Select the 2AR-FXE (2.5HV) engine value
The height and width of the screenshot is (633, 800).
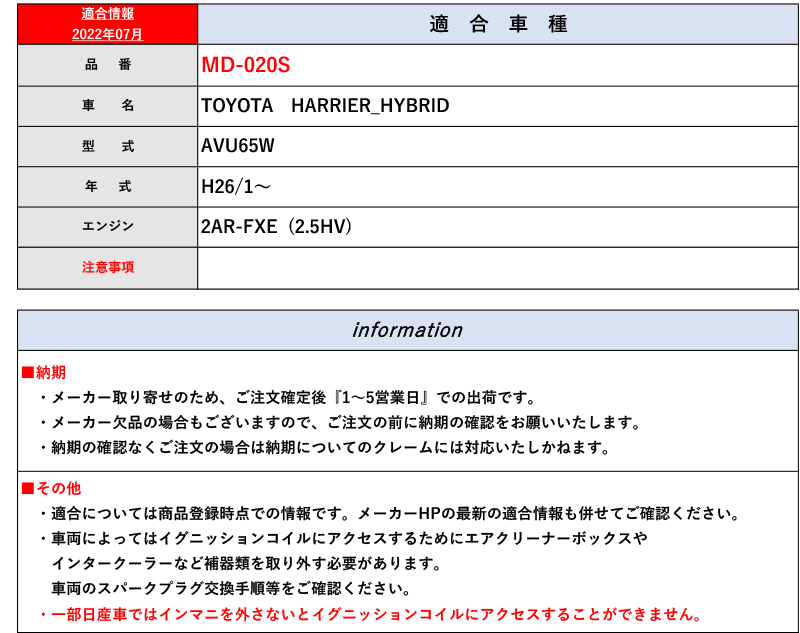tap(277, 227)
